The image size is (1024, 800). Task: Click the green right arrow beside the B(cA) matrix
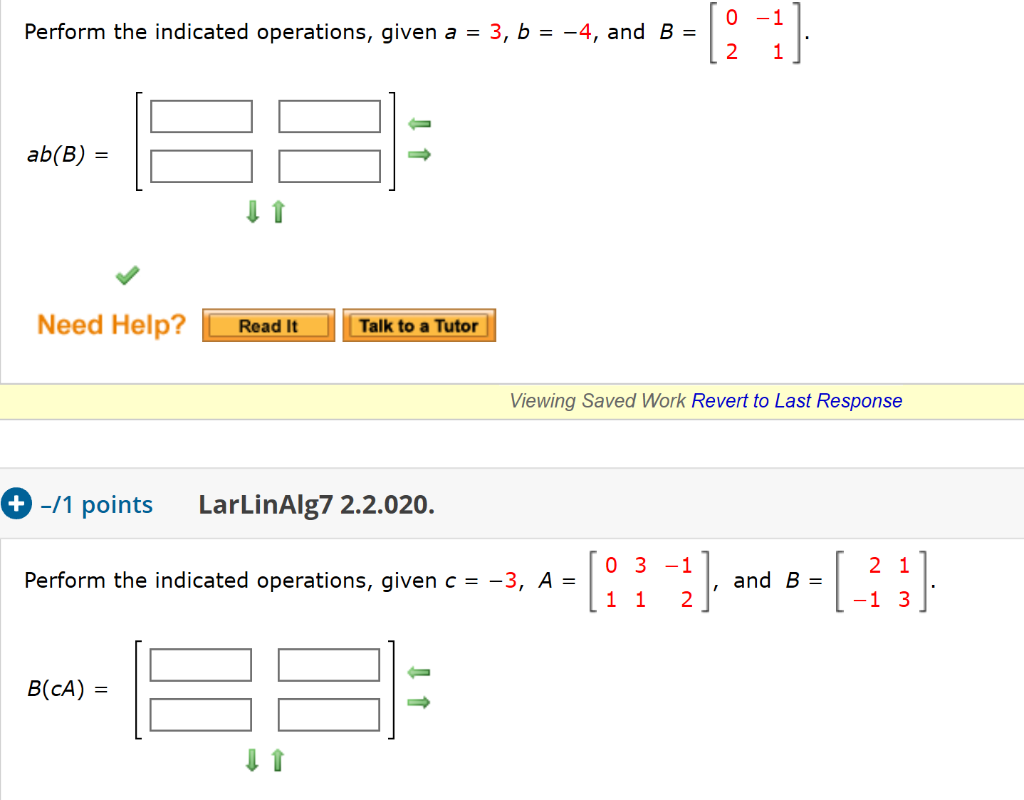(418, 702)
